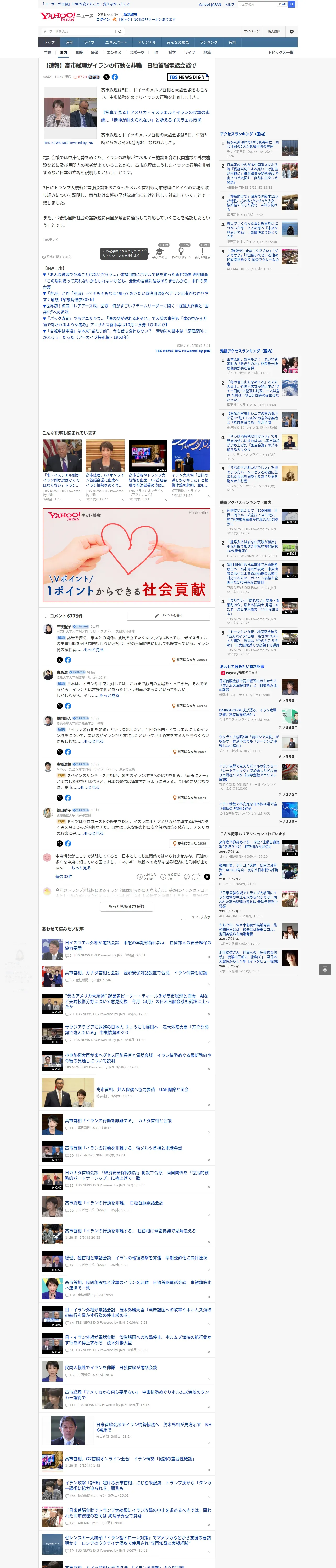Open the 速報 navigation tab

pyautogui.click(x=69, y=43)
